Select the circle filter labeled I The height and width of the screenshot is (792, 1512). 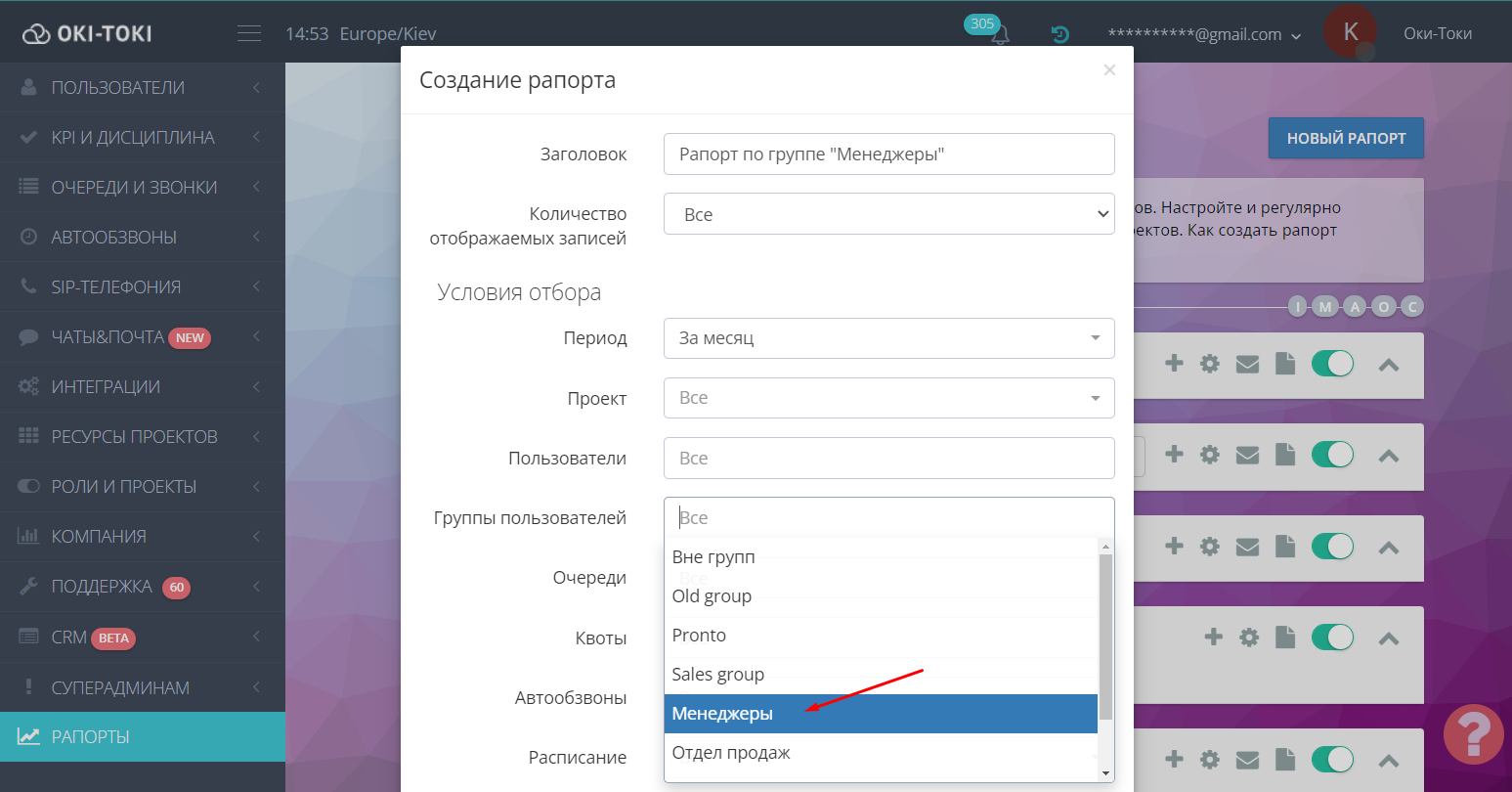pos(1298,307)
